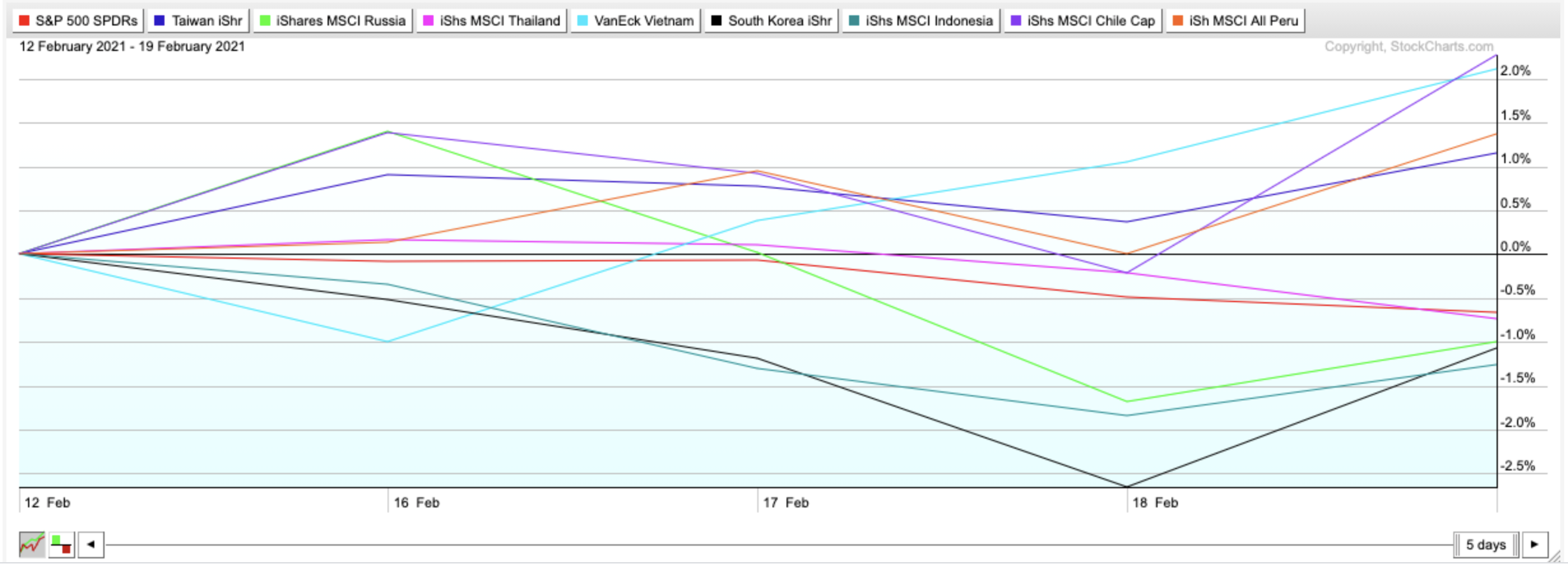Viewport: 1568px width, 566px height.
Task: Click the -2.5% y-axis label
Action: 1518,466
